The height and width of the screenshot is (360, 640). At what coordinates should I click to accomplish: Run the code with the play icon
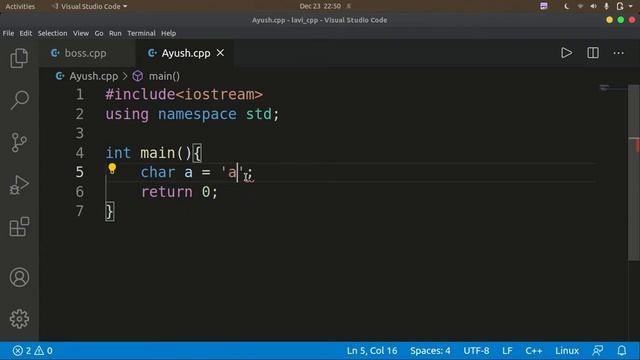566,53
